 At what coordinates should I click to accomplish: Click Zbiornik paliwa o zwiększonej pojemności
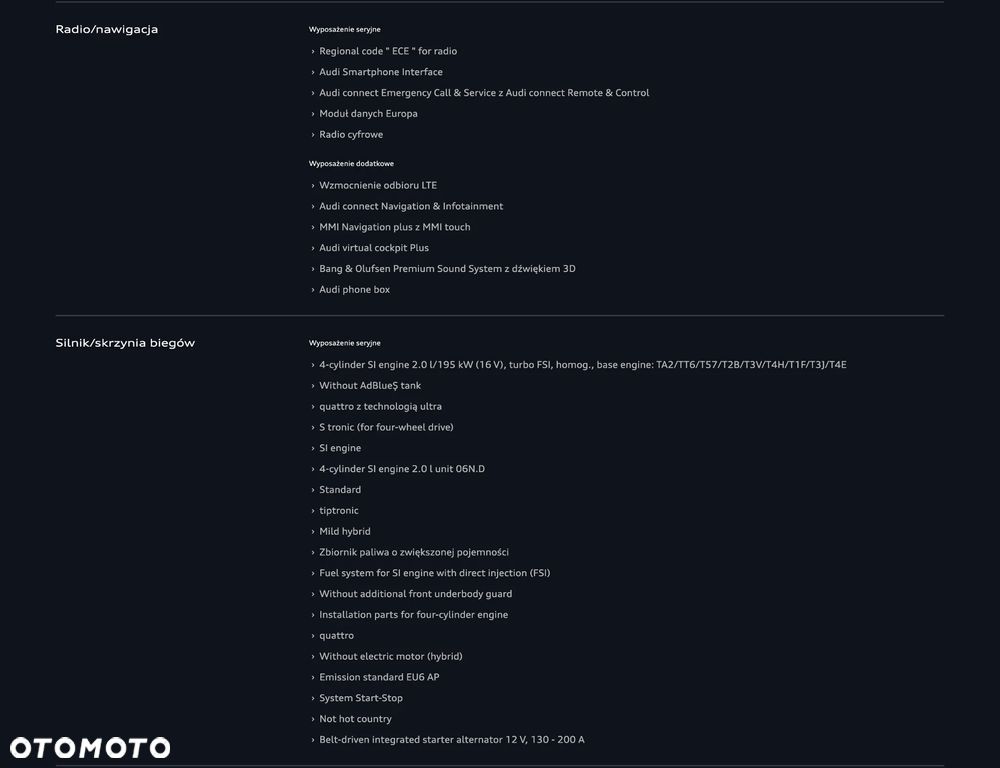pos(414,552)
